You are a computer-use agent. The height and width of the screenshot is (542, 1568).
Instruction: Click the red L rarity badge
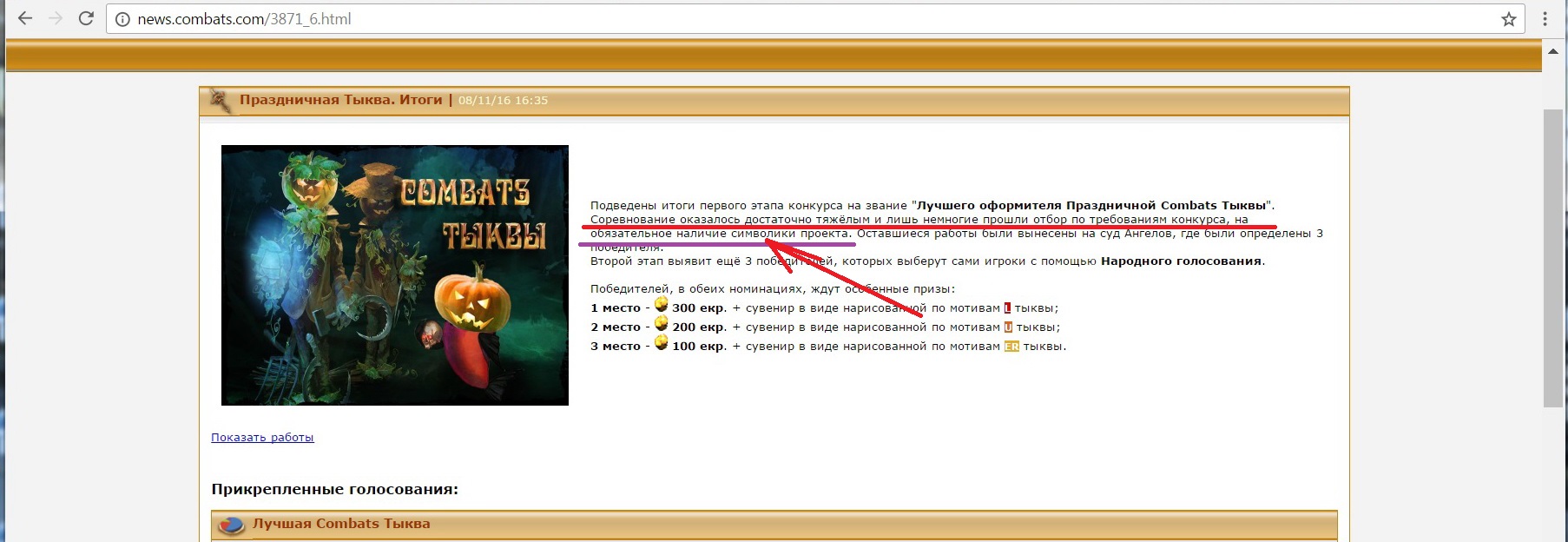(1007, 308)
